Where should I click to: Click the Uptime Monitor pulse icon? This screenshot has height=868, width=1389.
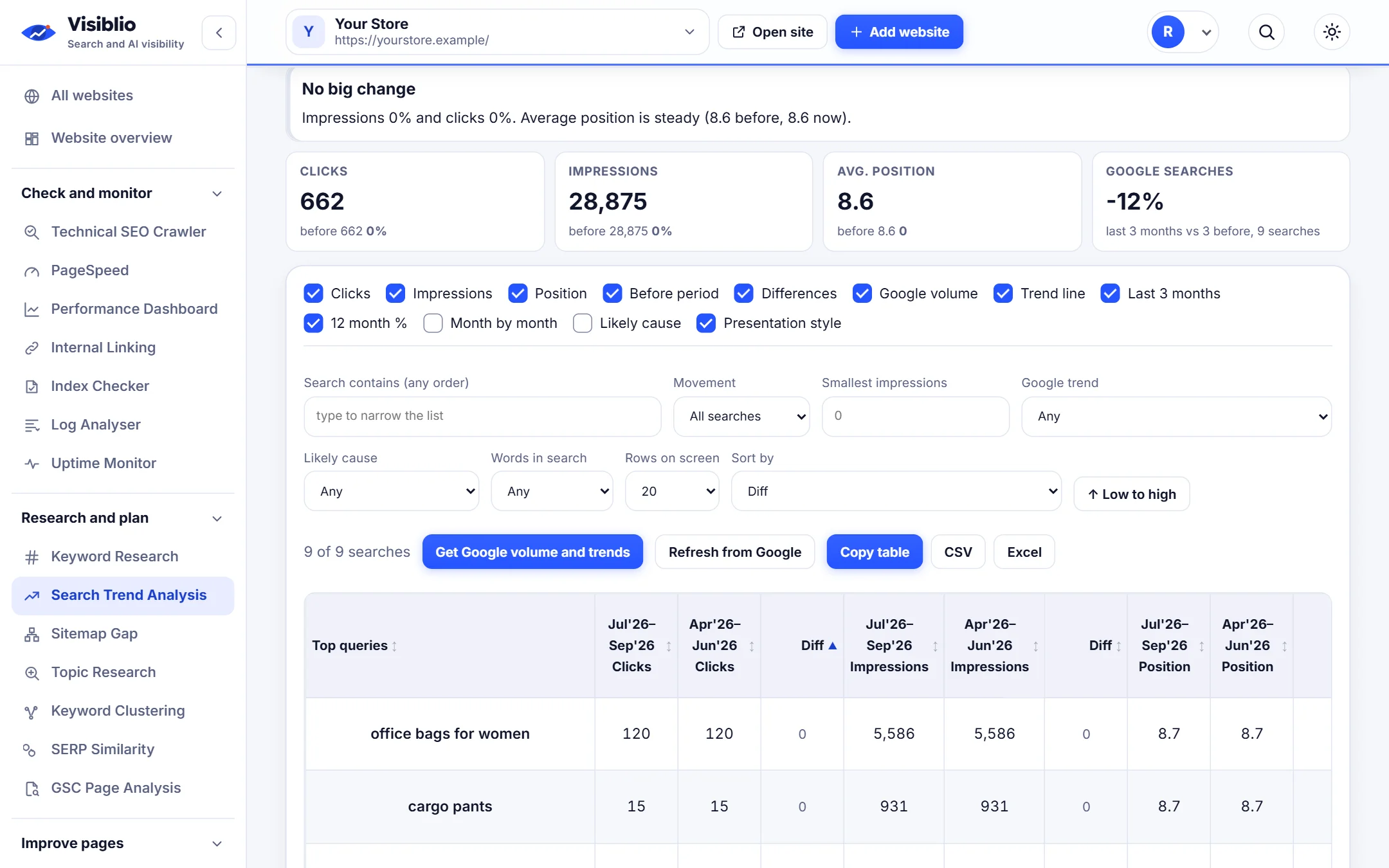point(32,464)
